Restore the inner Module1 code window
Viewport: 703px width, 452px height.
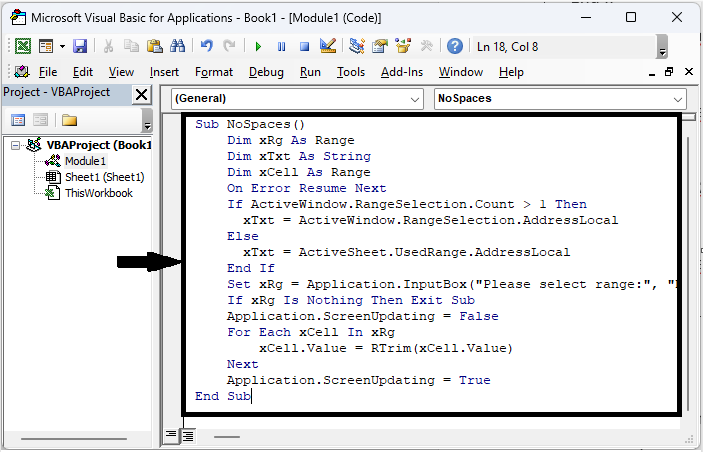click(x=669, y=72)
